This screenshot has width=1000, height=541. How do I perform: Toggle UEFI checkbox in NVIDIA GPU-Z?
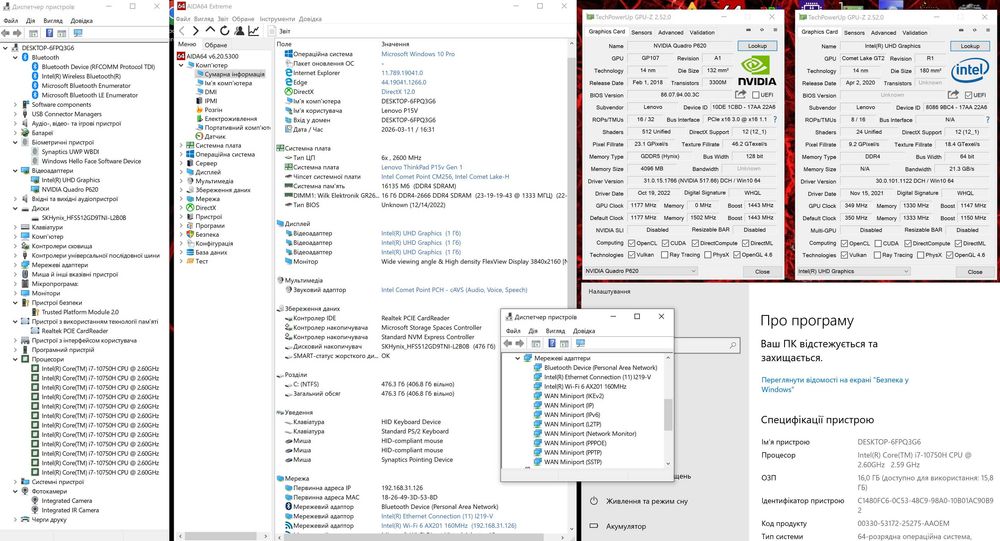(x=756, y=95)
